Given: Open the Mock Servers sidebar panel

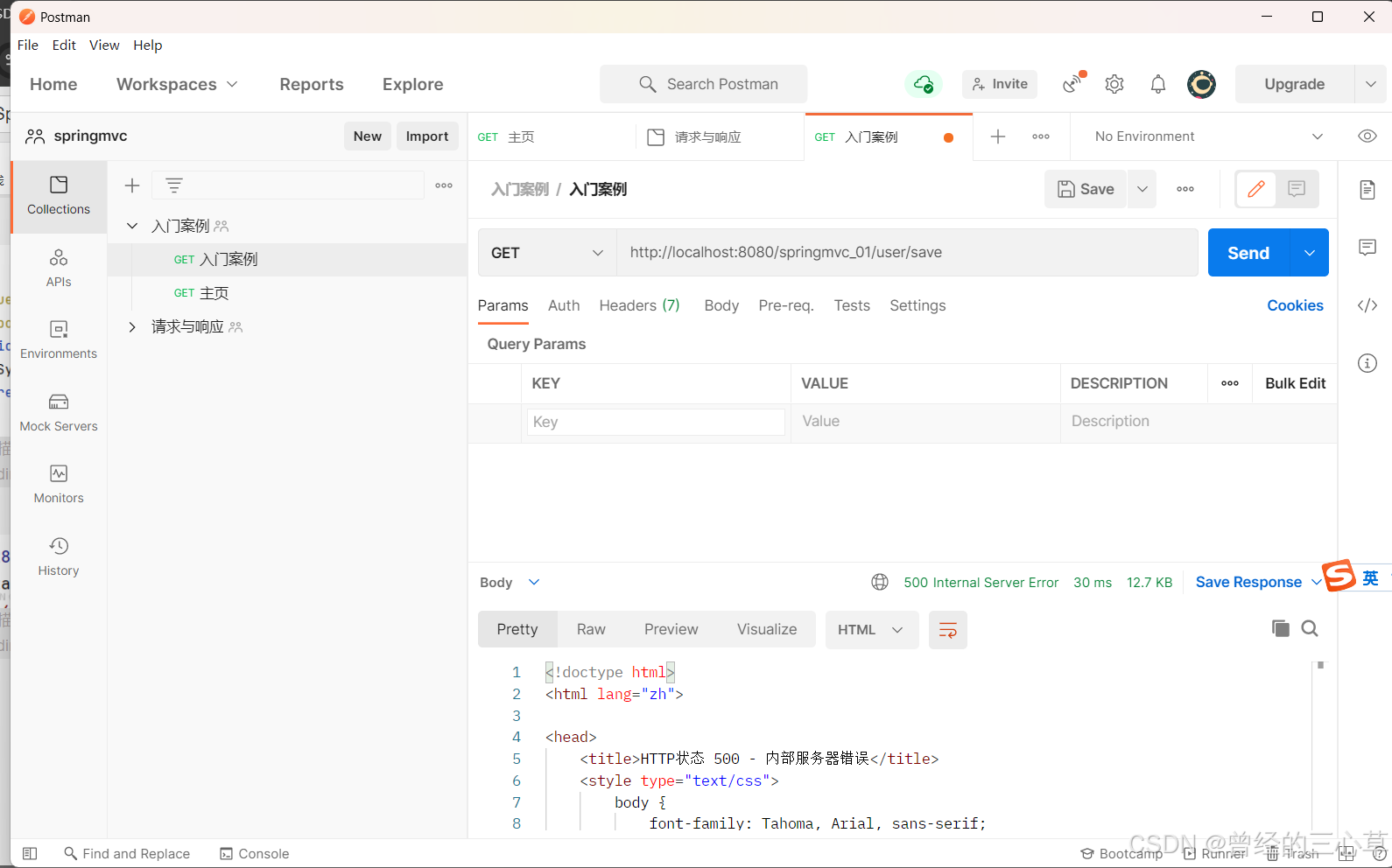Looking at the screenshot, I should (x=59, y=412).
